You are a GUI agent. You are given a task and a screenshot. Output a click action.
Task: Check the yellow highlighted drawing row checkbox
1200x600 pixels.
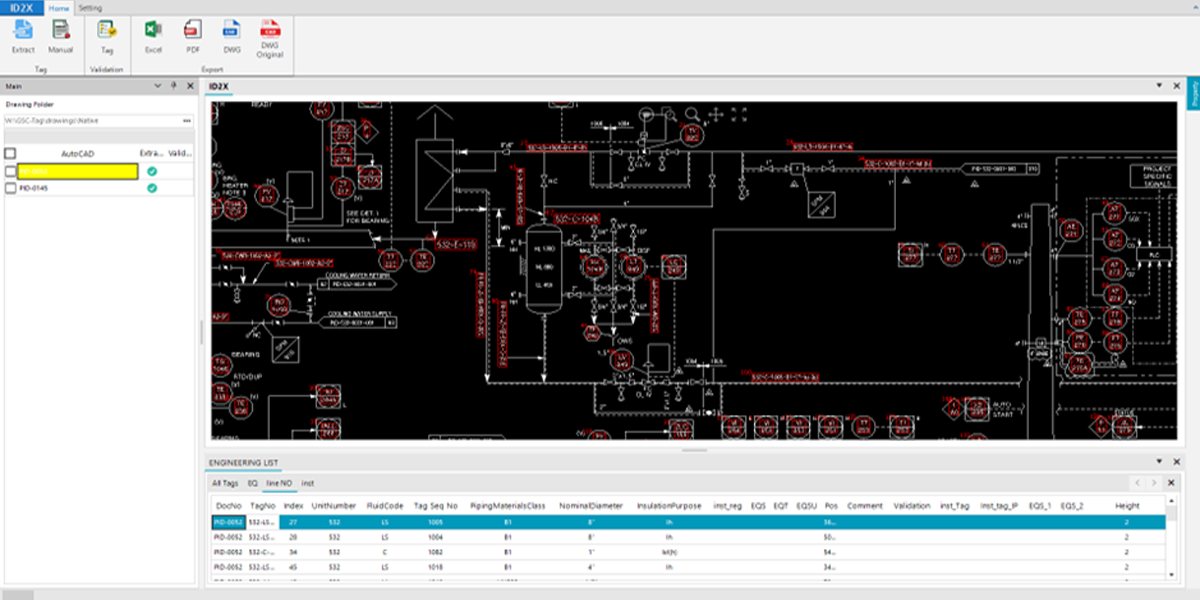click(10, 171)
